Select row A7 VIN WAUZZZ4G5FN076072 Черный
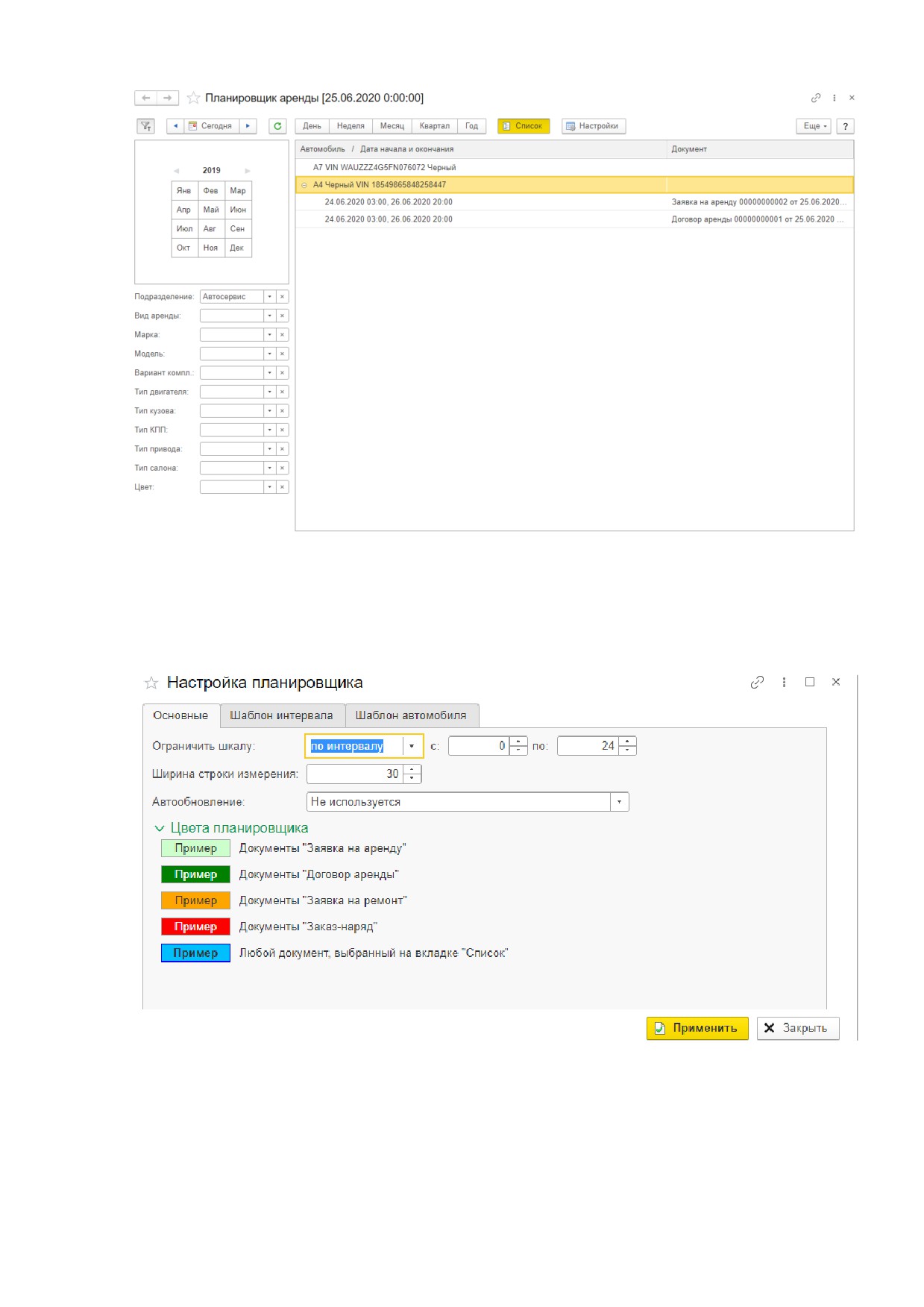 click(x=574, y=168)
